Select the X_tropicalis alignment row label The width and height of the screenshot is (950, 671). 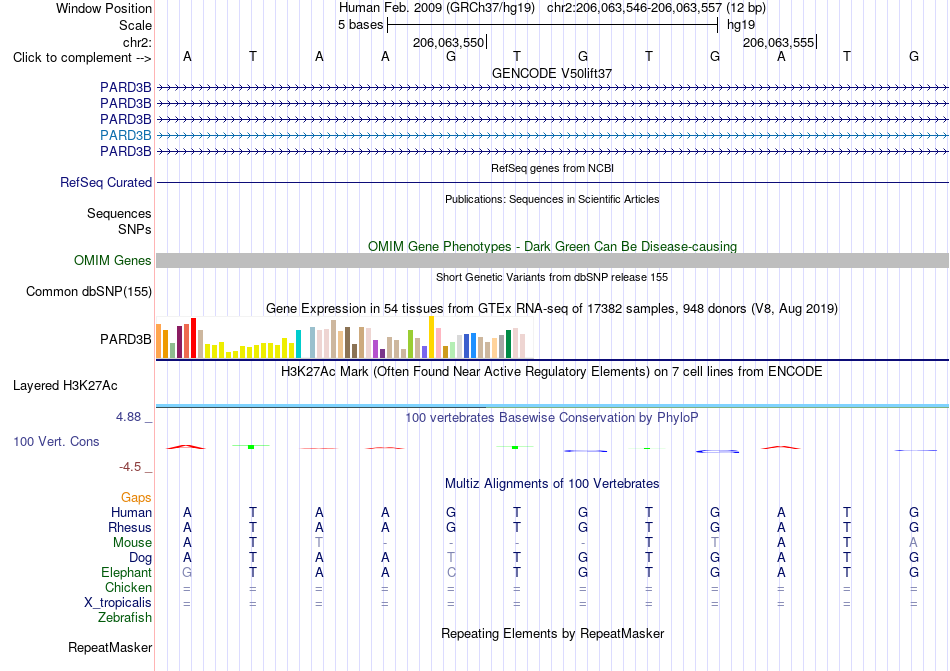[118, 603]
